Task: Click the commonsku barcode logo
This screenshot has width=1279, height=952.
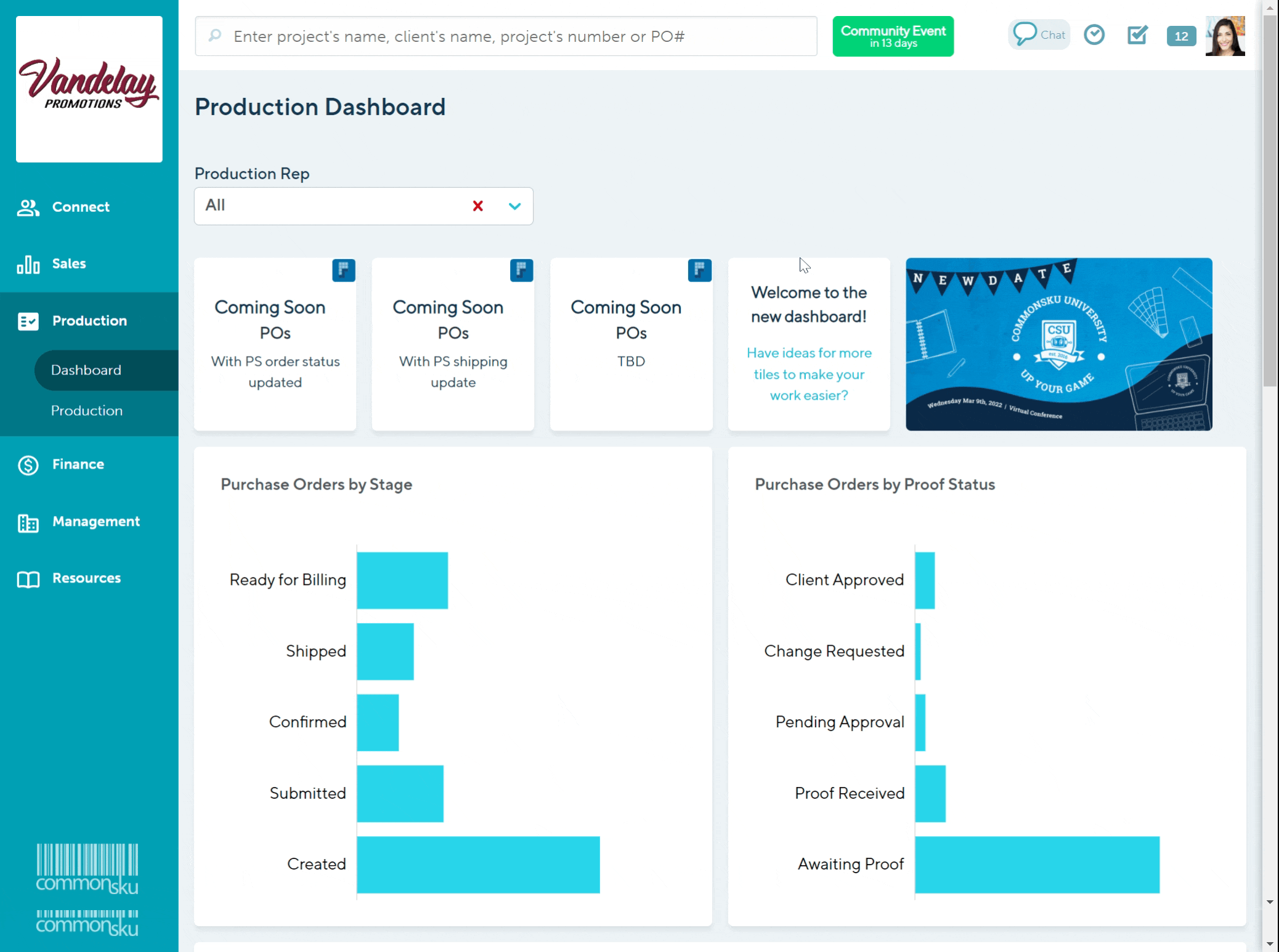Action: pos(87,868)
